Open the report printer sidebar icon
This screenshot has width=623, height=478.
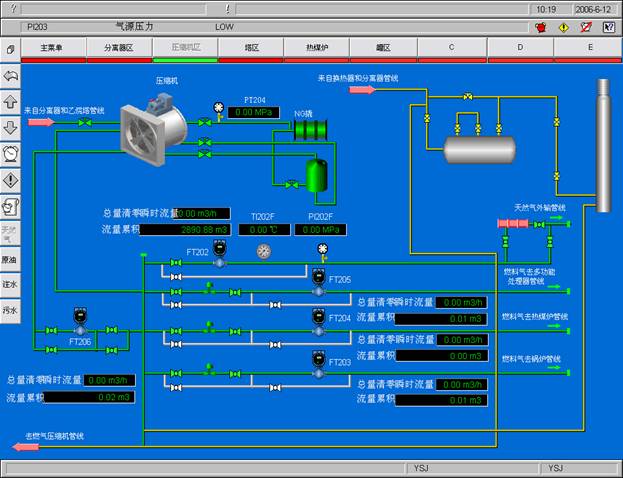[10, 207]
